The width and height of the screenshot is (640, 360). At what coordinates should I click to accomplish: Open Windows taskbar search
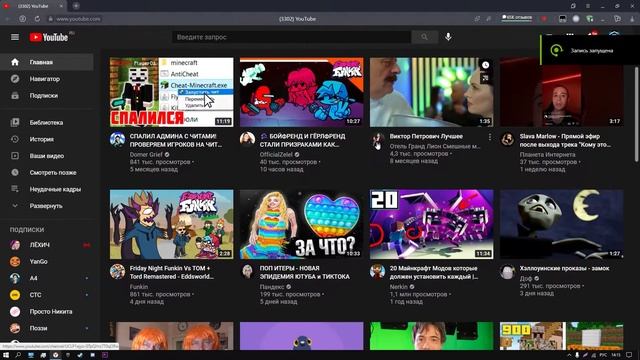(x=18, y=355)
